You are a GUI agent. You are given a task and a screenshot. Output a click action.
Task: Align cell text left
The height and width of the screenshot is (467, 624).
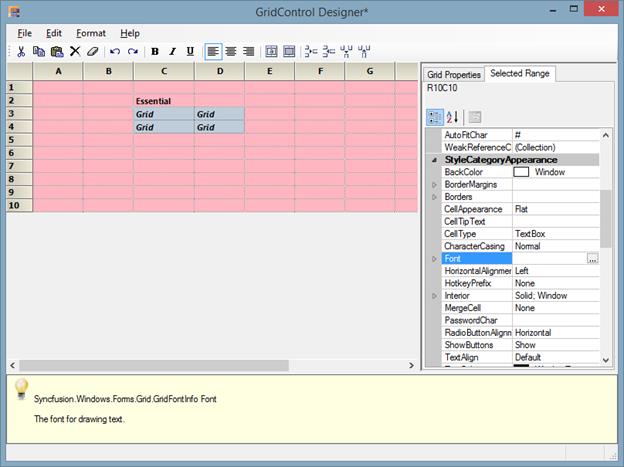click(x=213, y=52)
